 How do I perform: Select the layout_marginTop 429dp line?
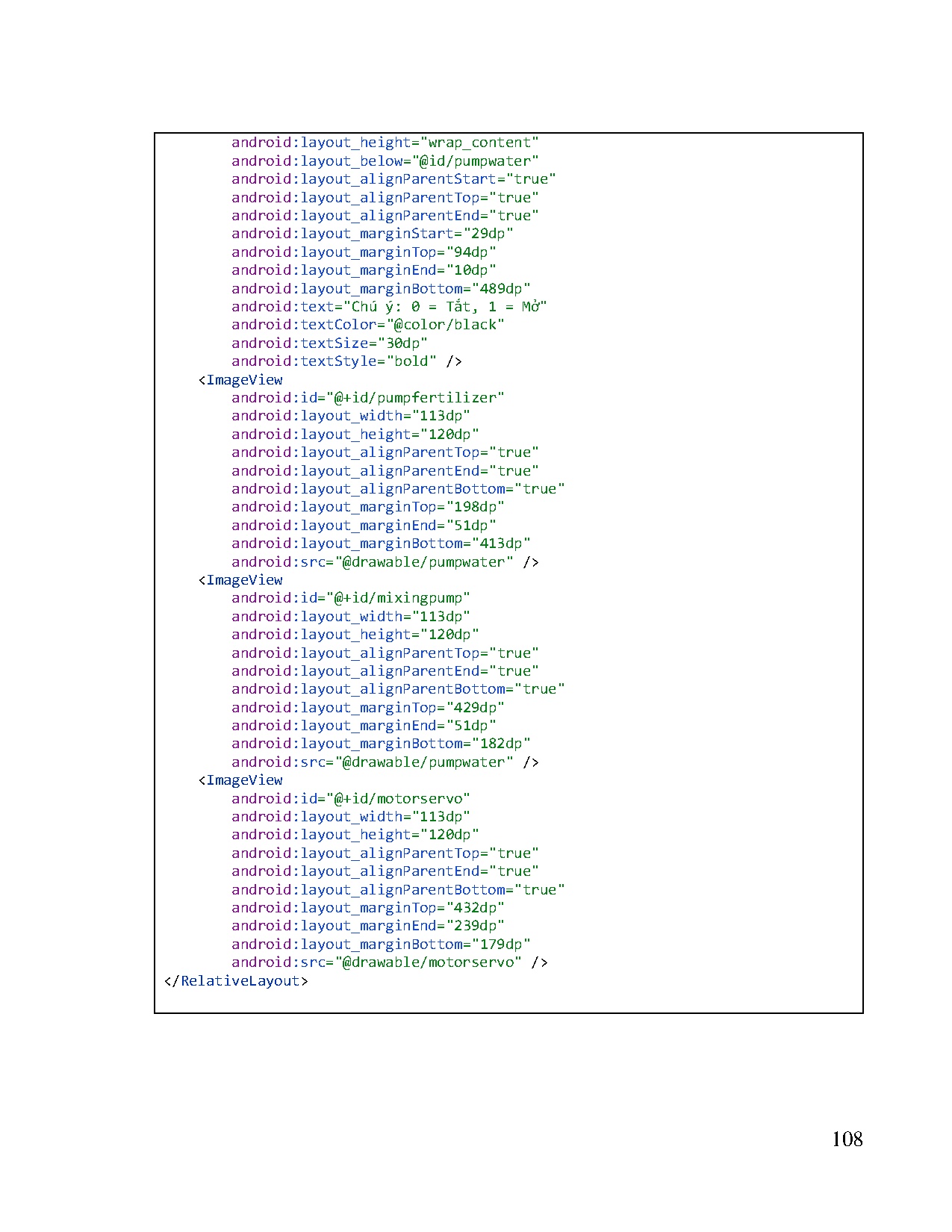click(367, 707)
